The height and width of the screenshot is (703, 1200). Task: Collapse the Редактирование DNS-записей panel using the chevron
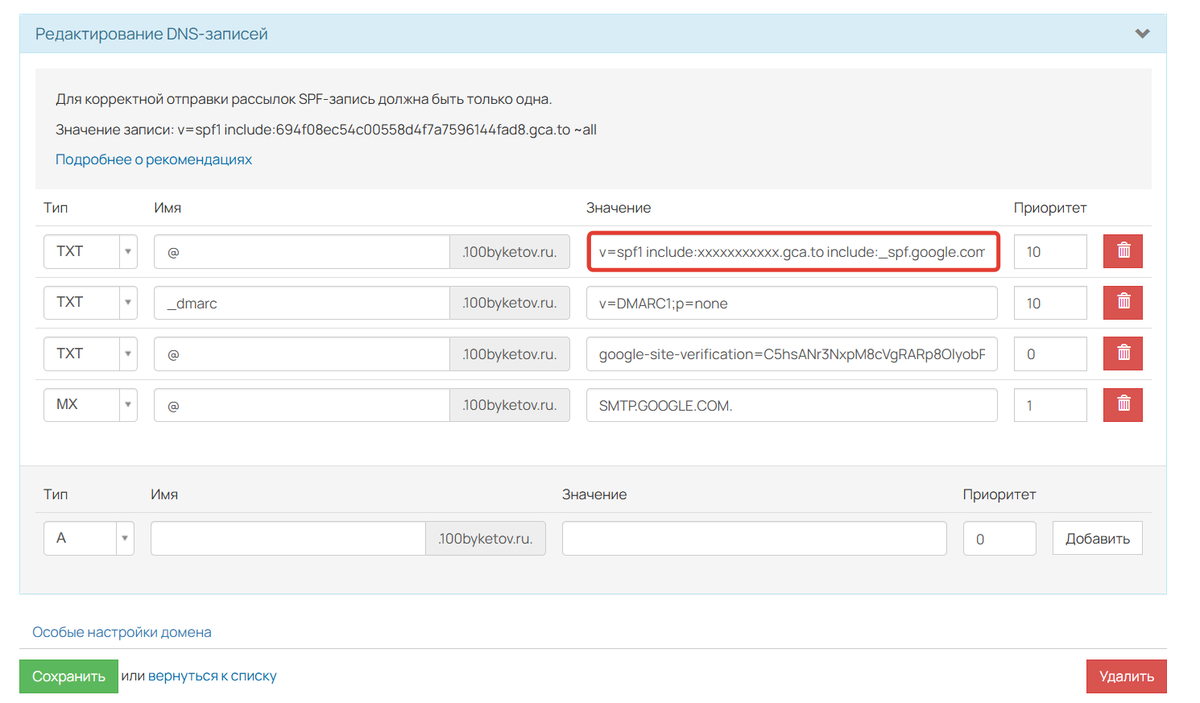[x=1142, y=34]
